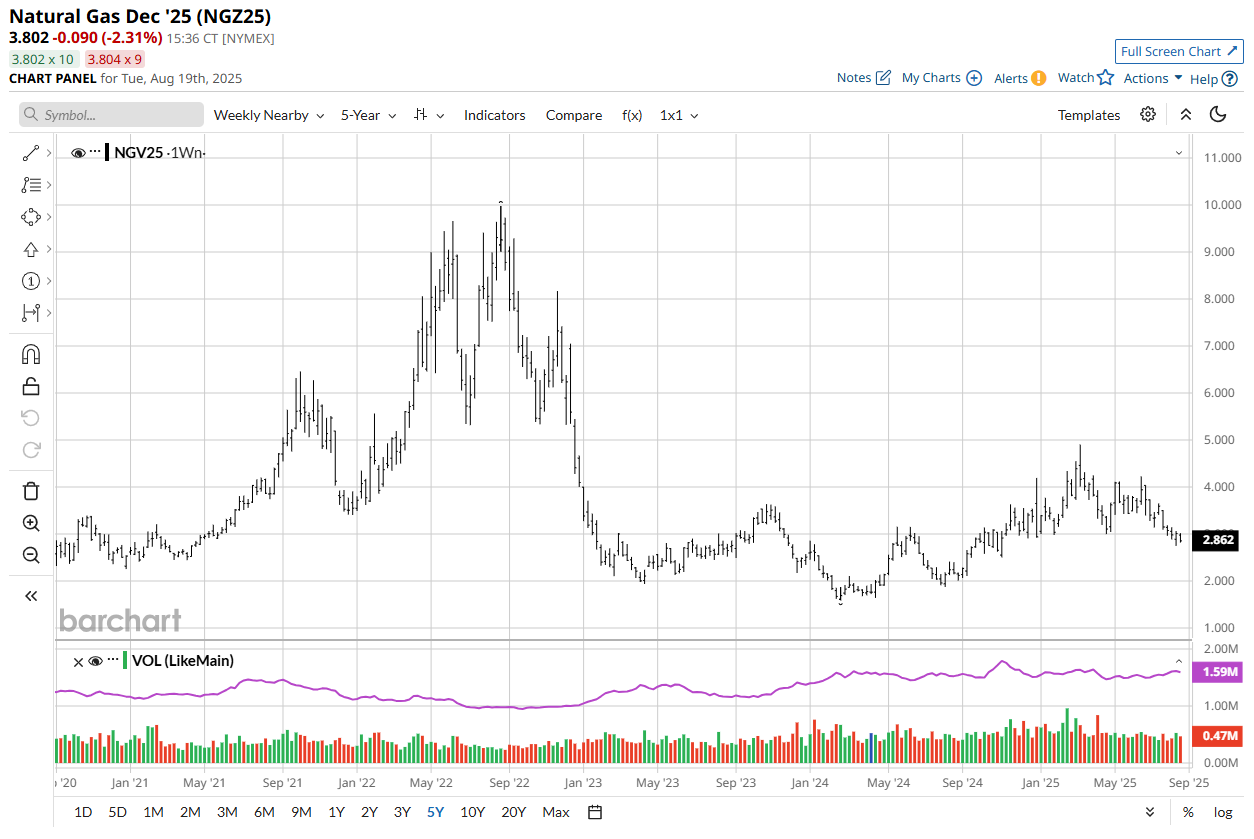Set range to 1D
This screenshot has height=839, width=1254.
click(83, 812)
